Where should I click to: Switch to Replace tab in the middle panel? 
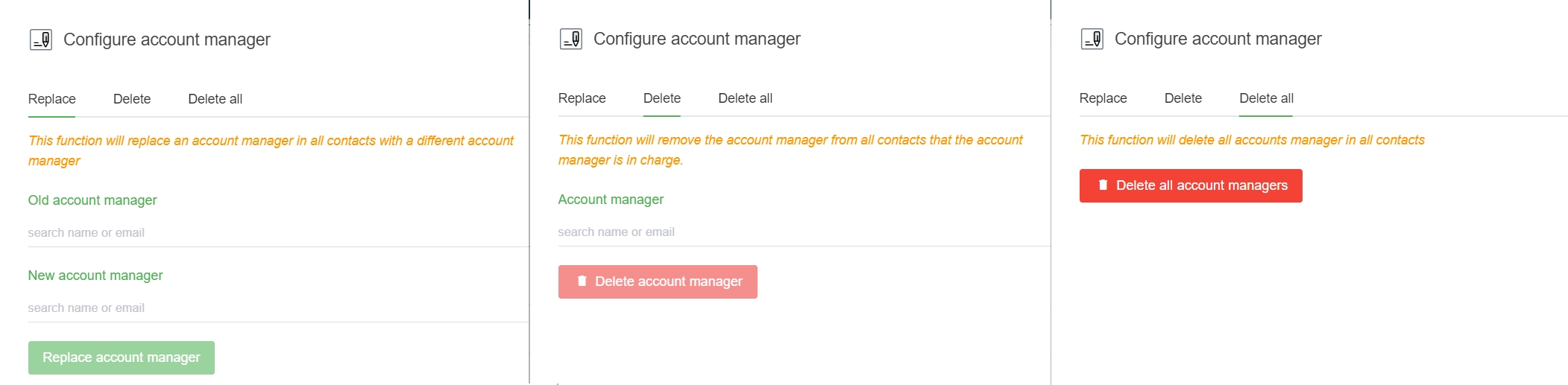(582, 98)
